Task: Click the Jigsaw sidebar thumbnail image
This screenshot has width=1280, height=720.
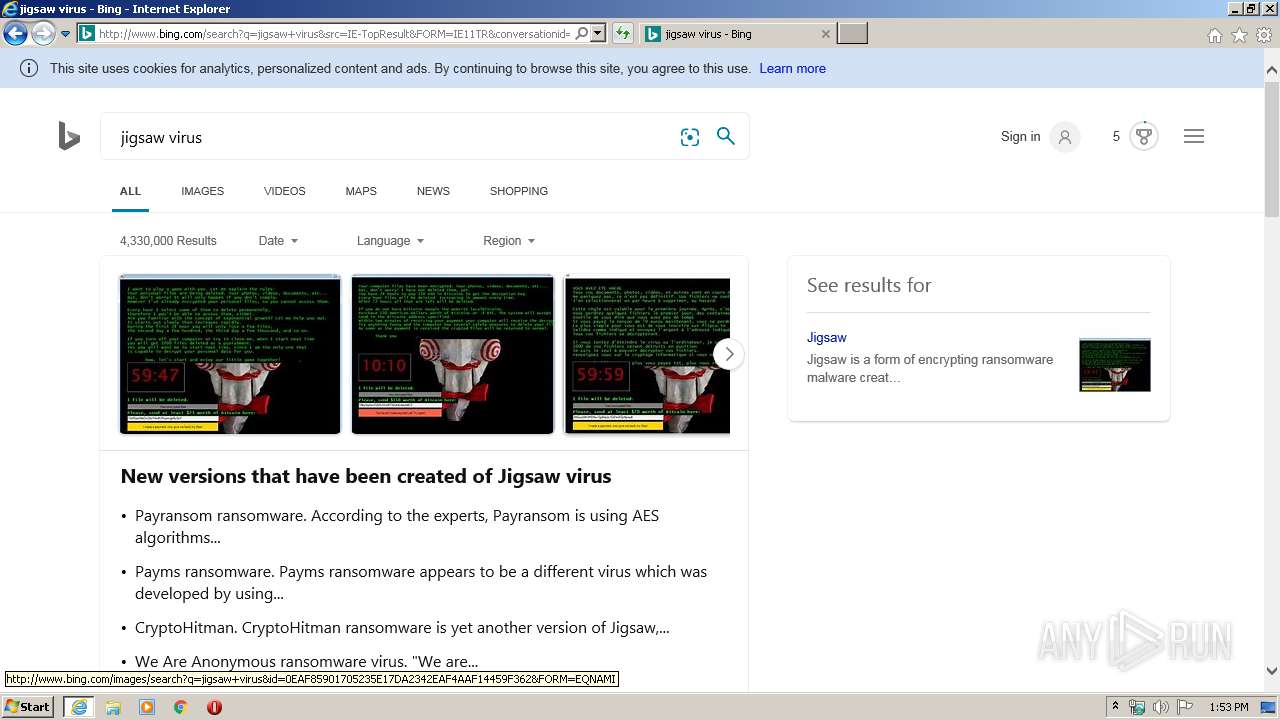Action: [x=1115, y=365]
